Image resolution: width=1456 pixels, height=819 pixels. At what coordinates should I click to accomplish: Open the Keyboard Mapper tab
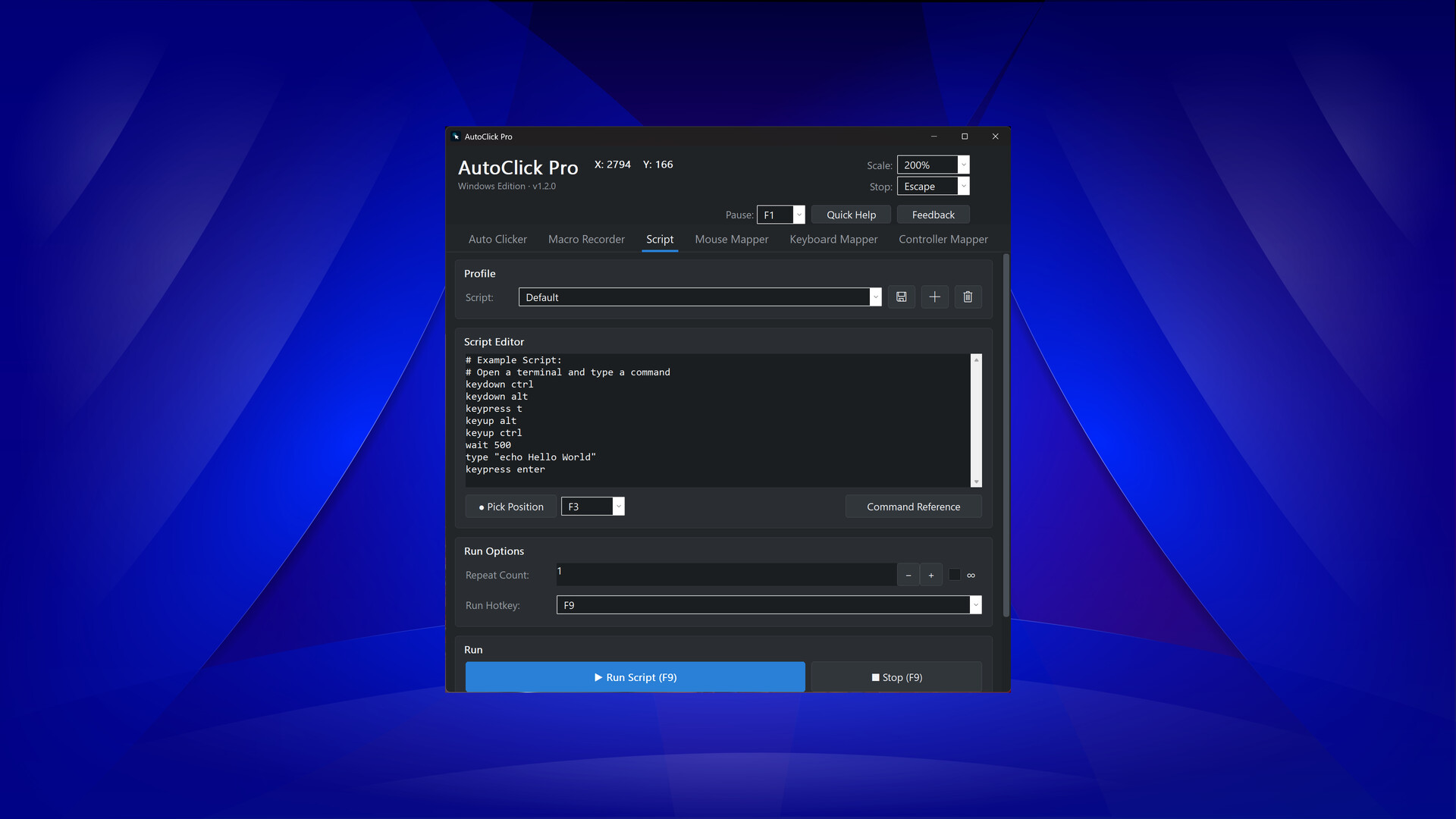coord(833,239)
